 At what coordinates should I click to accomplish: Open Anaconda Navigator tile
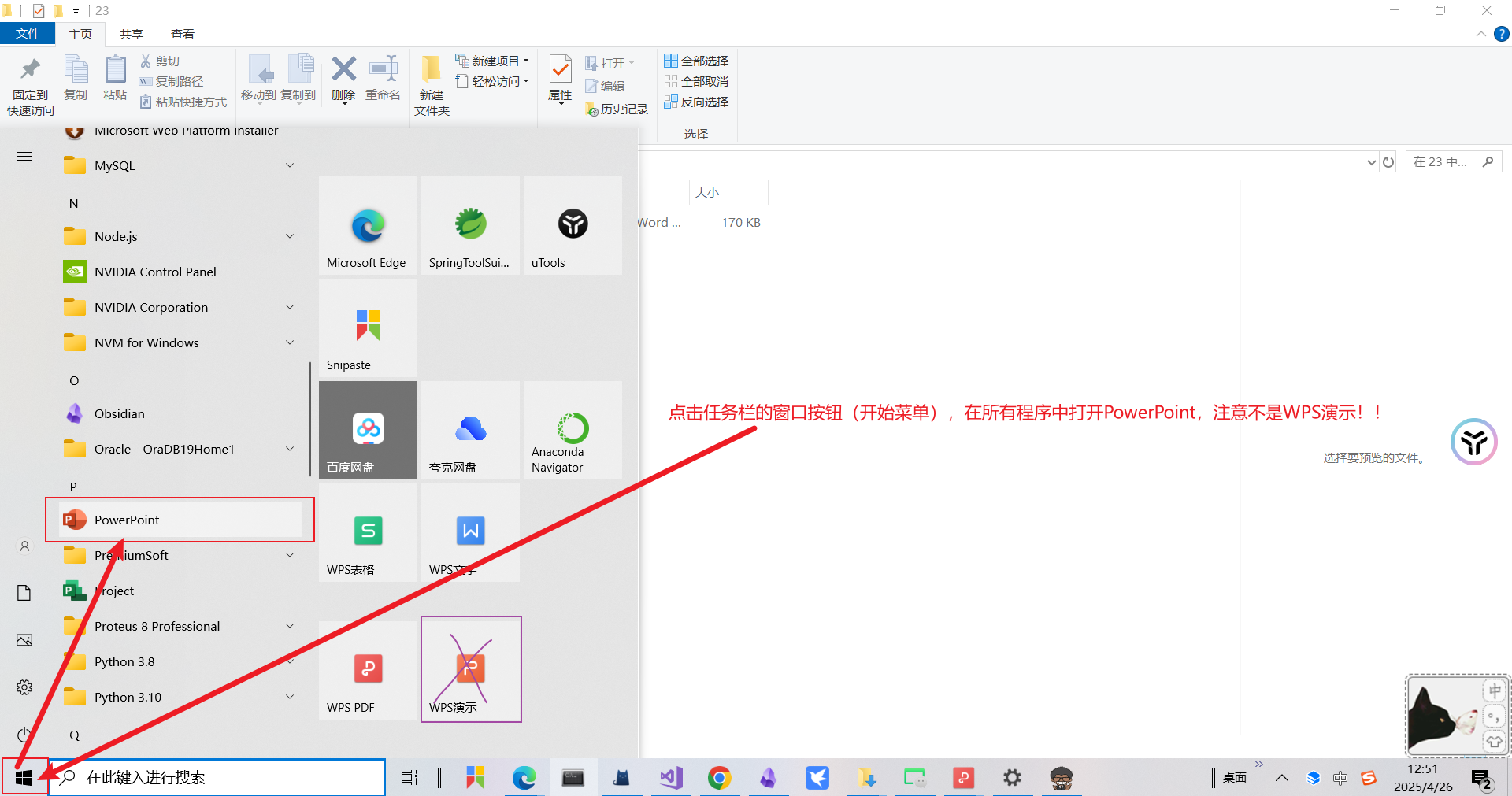pos(573,430)
